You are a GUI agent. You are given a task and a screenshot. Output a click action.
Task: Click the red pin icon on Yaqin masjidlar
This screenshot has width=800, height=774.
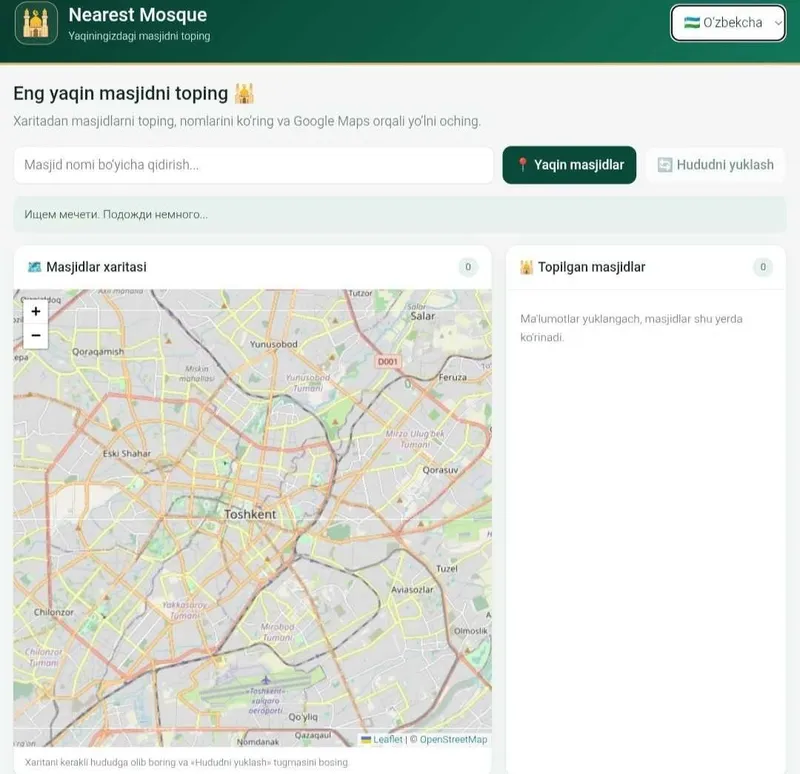(x=522, y=164)
